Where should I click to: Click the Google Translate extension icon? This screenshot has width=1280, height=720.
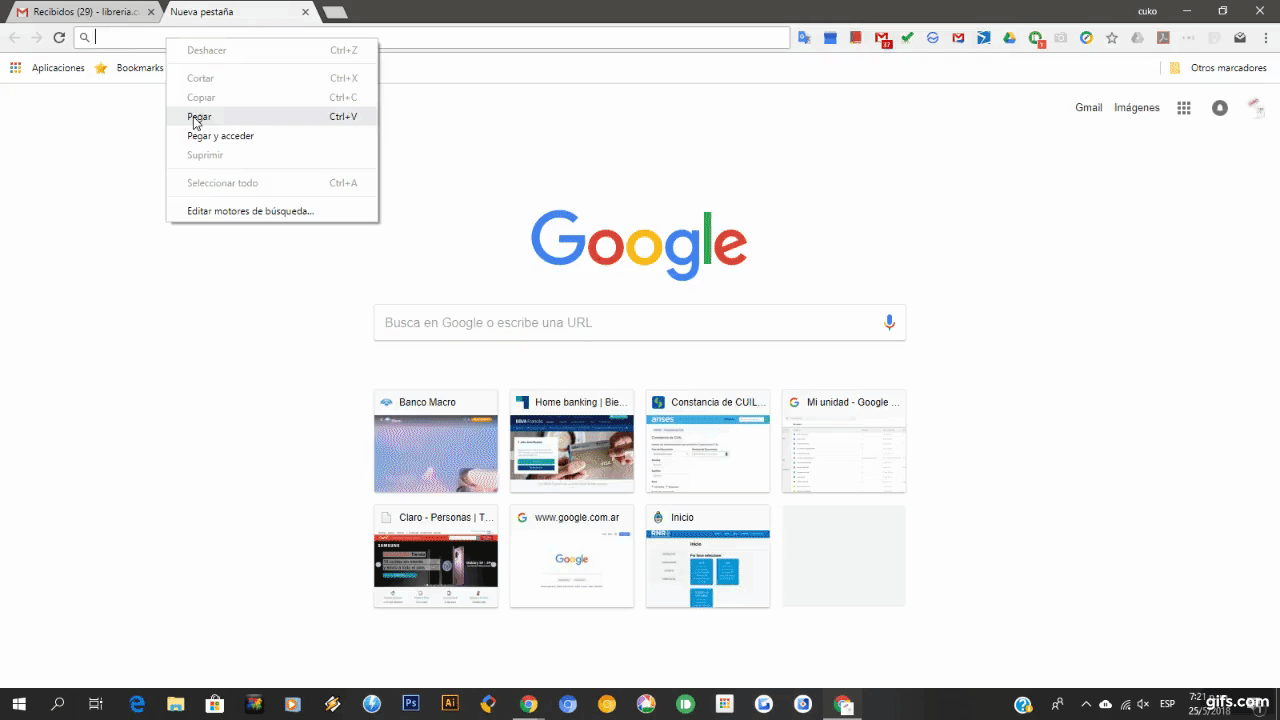click(x=804, y=38)
